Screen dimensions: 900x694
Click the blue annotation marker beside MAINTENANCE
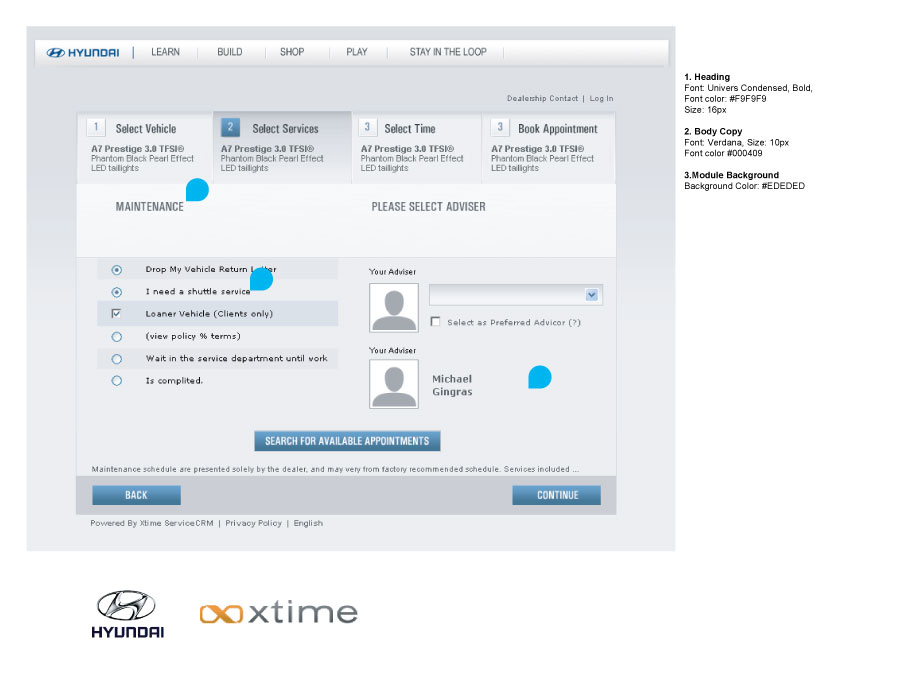coord(197,190)
